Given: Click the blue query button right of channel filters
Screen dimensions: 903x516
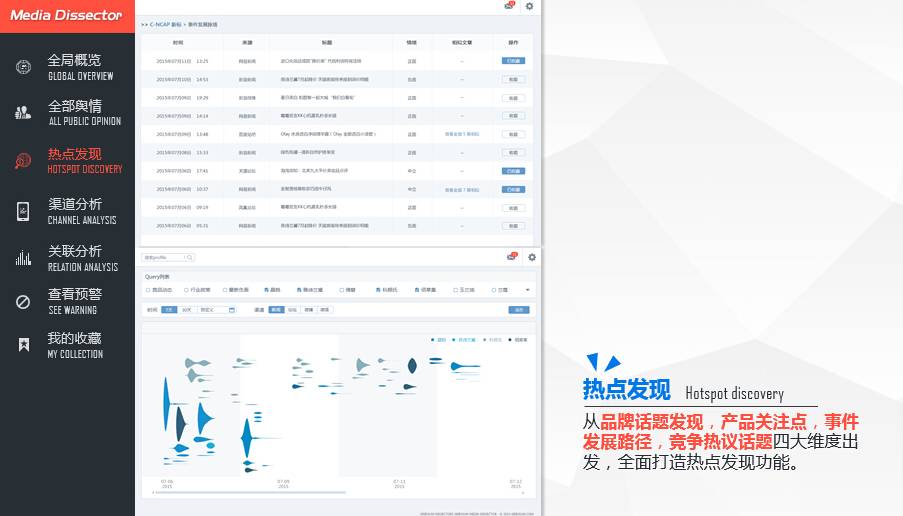Looking at the screenshot, I should [x=519, y=310].
